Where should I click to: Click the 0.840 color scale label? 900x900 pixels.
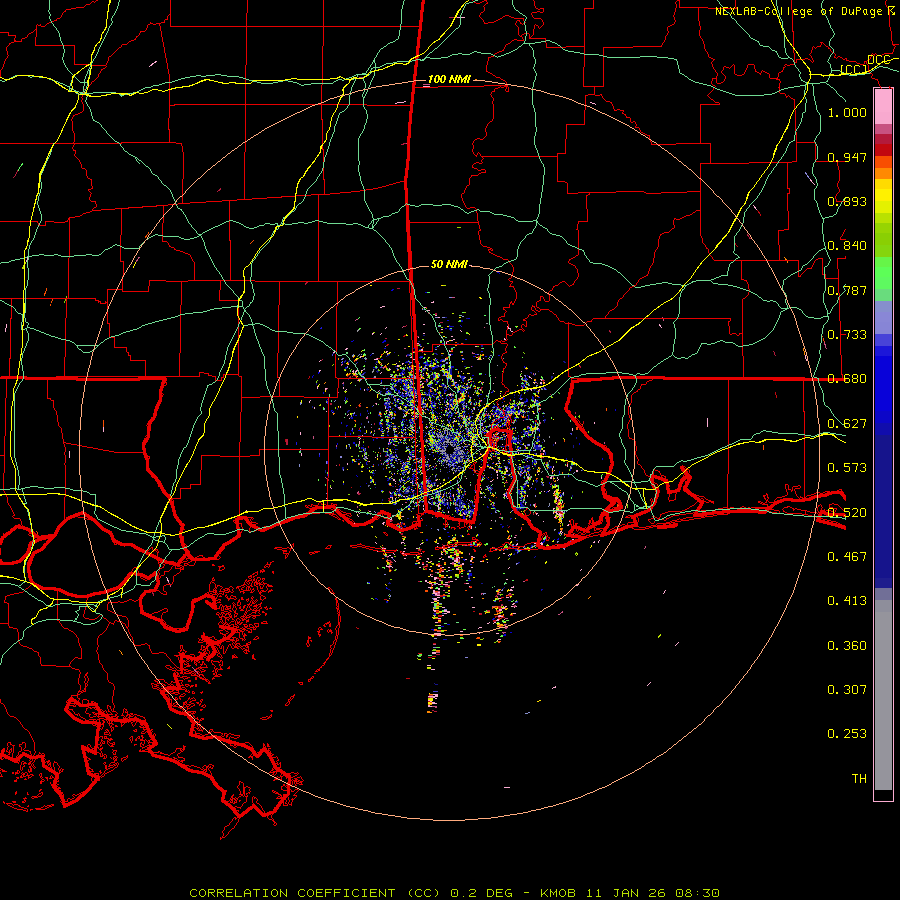(847, 246)
